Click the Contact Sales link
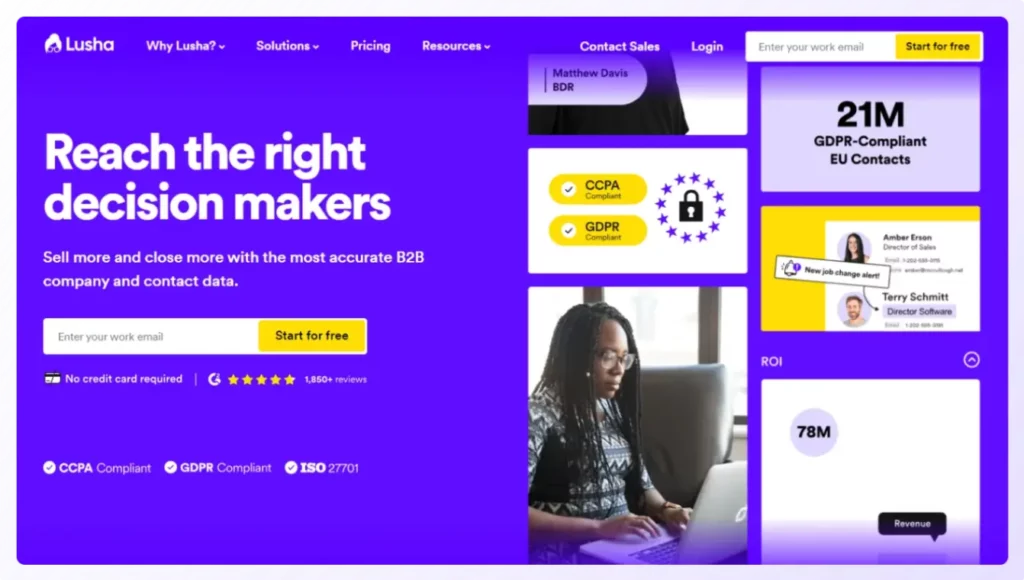1024x580 pixels. pyautogui.click(x=620, y=46)
